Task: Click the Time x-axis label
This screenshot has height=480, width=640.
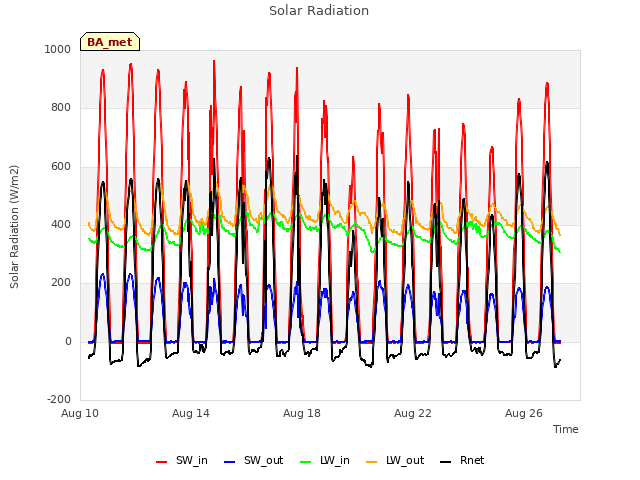Action: (x=566, y=429)
